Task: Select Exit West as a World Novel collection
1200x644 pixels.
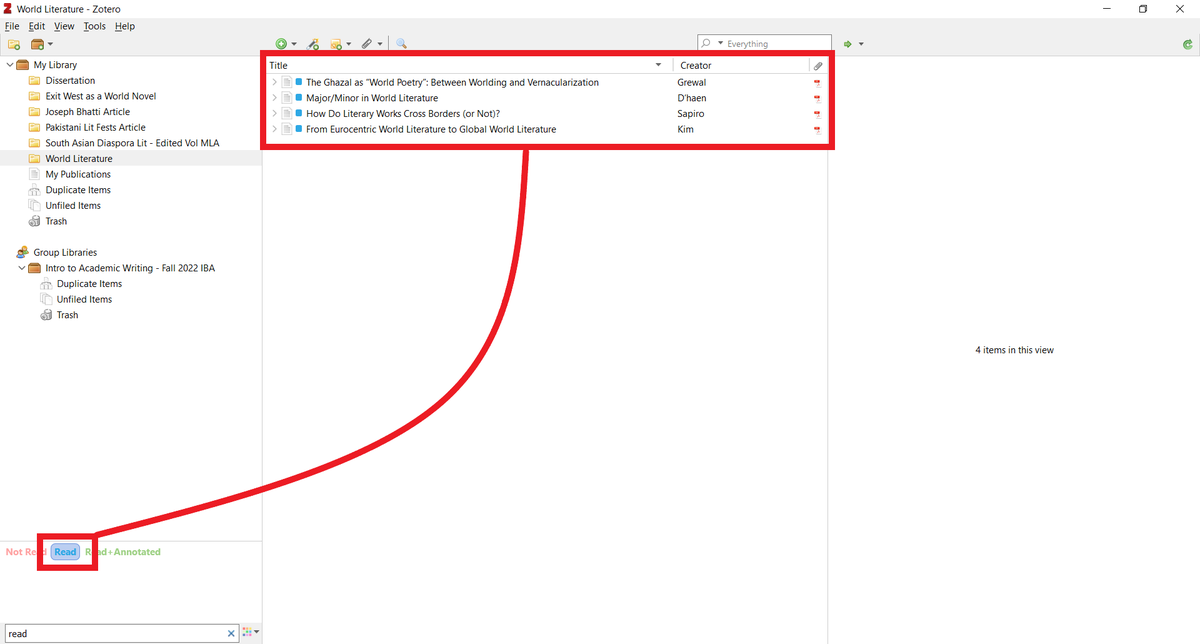Action: [100, 96]
